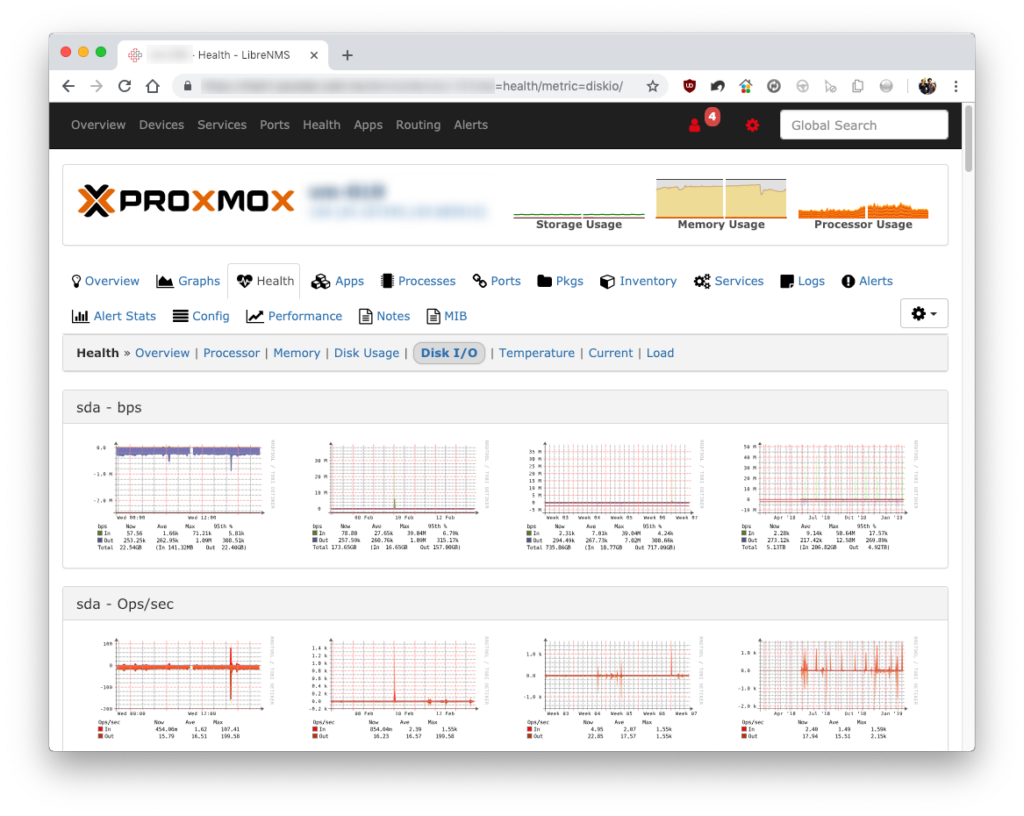Click the red settings gear in navbar
This screenshot has width=1024, height=816.
tap(752, 125)
